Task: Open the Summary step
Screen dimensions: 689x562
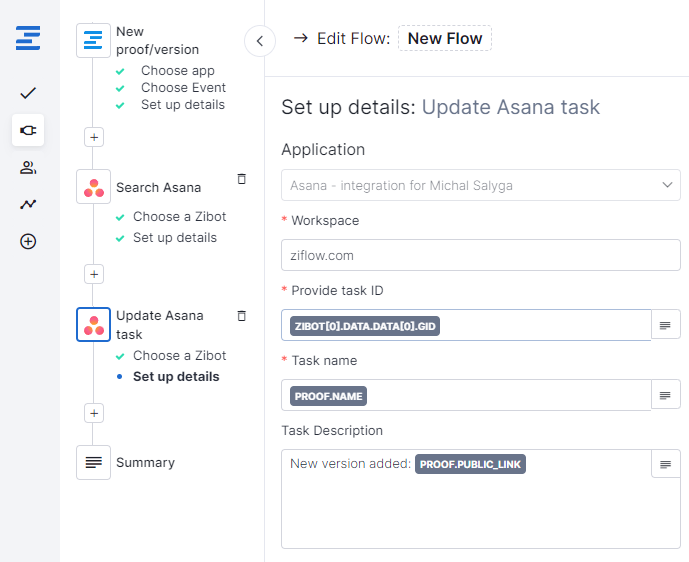Action: pos(145,463)
